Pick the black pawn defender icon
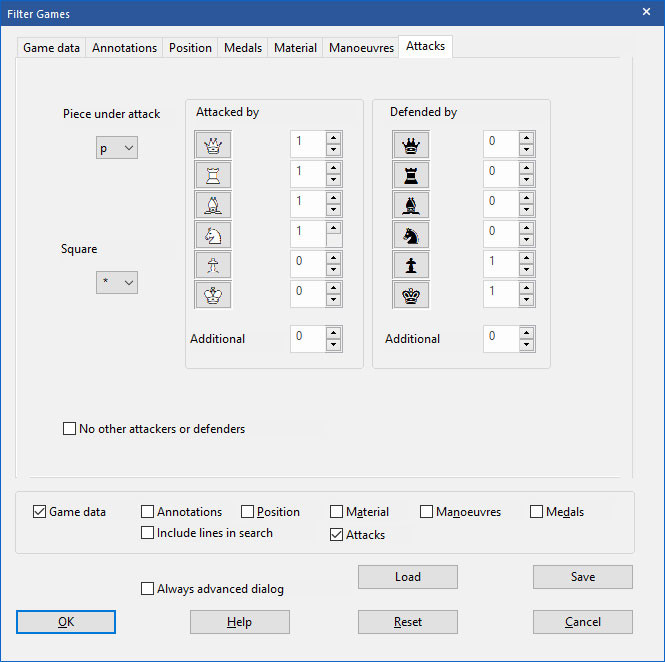665x662 pixels. (x=411, y=264)
